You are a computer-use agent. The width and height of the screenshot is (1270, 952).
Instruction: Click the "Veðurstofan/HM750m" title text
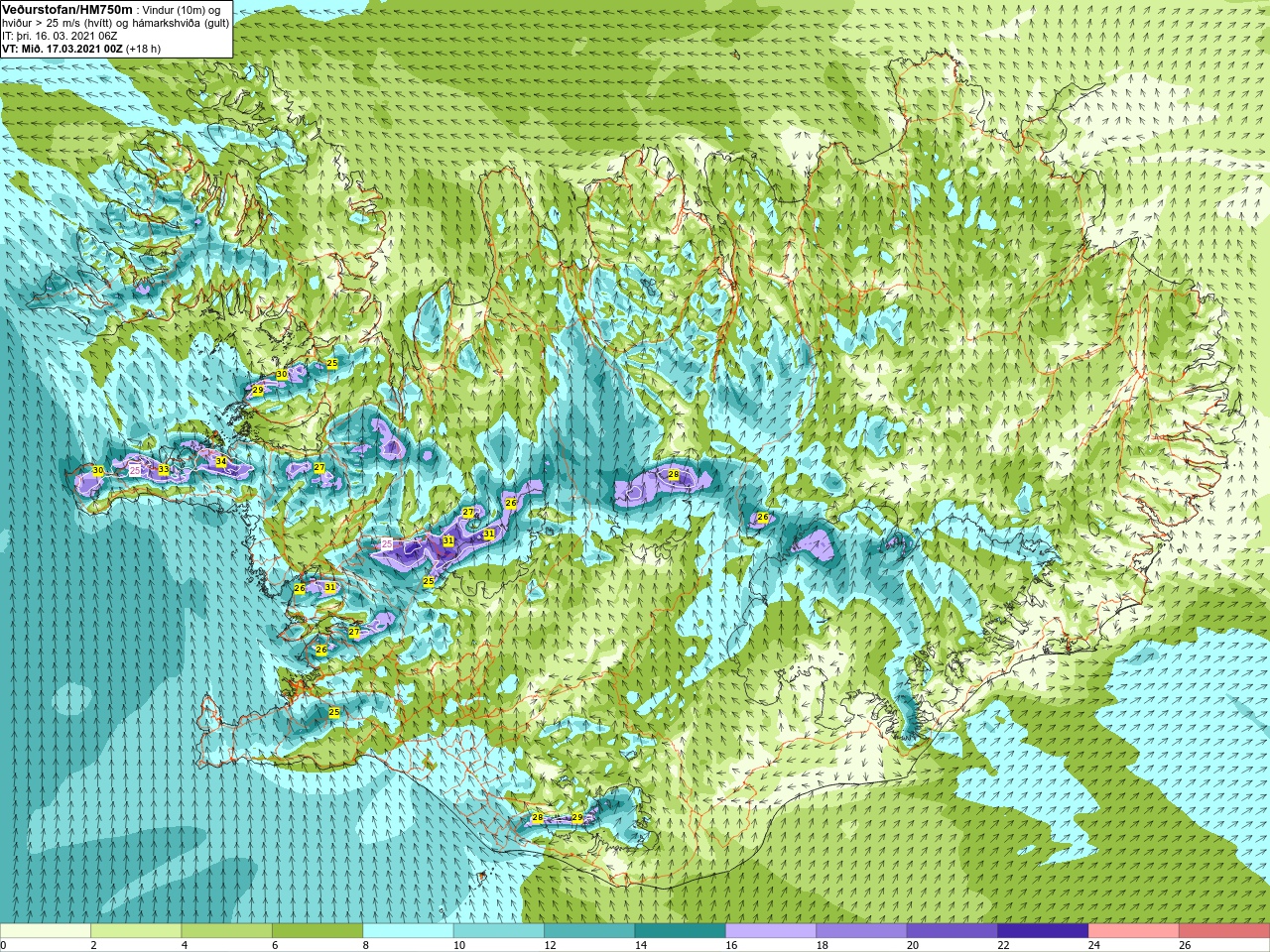(67, 9)
